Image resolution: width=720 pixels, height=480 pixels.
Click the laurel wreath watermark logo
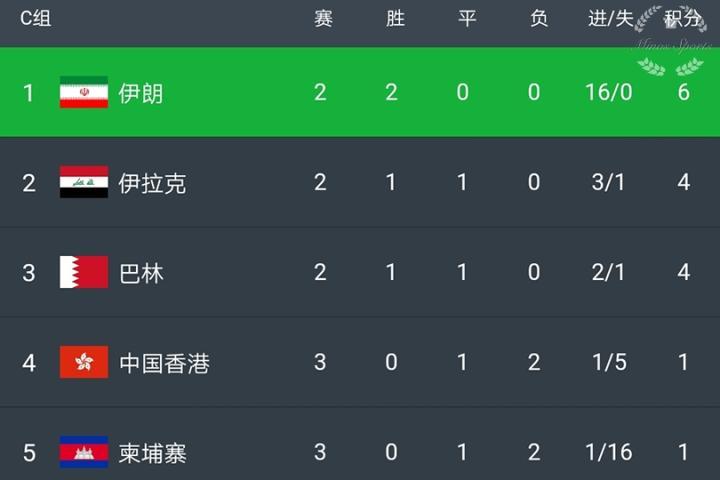pyautogui.click(x=670, y=42)
